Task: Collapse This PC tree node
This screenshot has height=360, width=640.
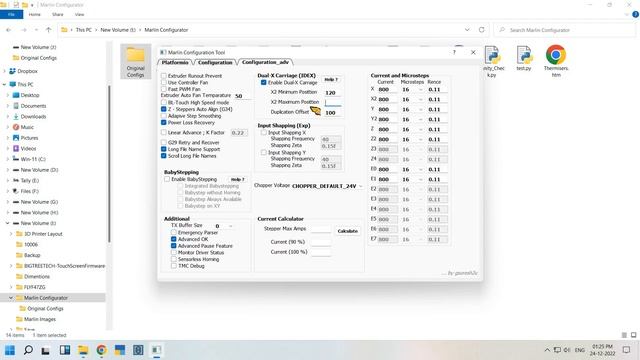Action: point(4,84)
